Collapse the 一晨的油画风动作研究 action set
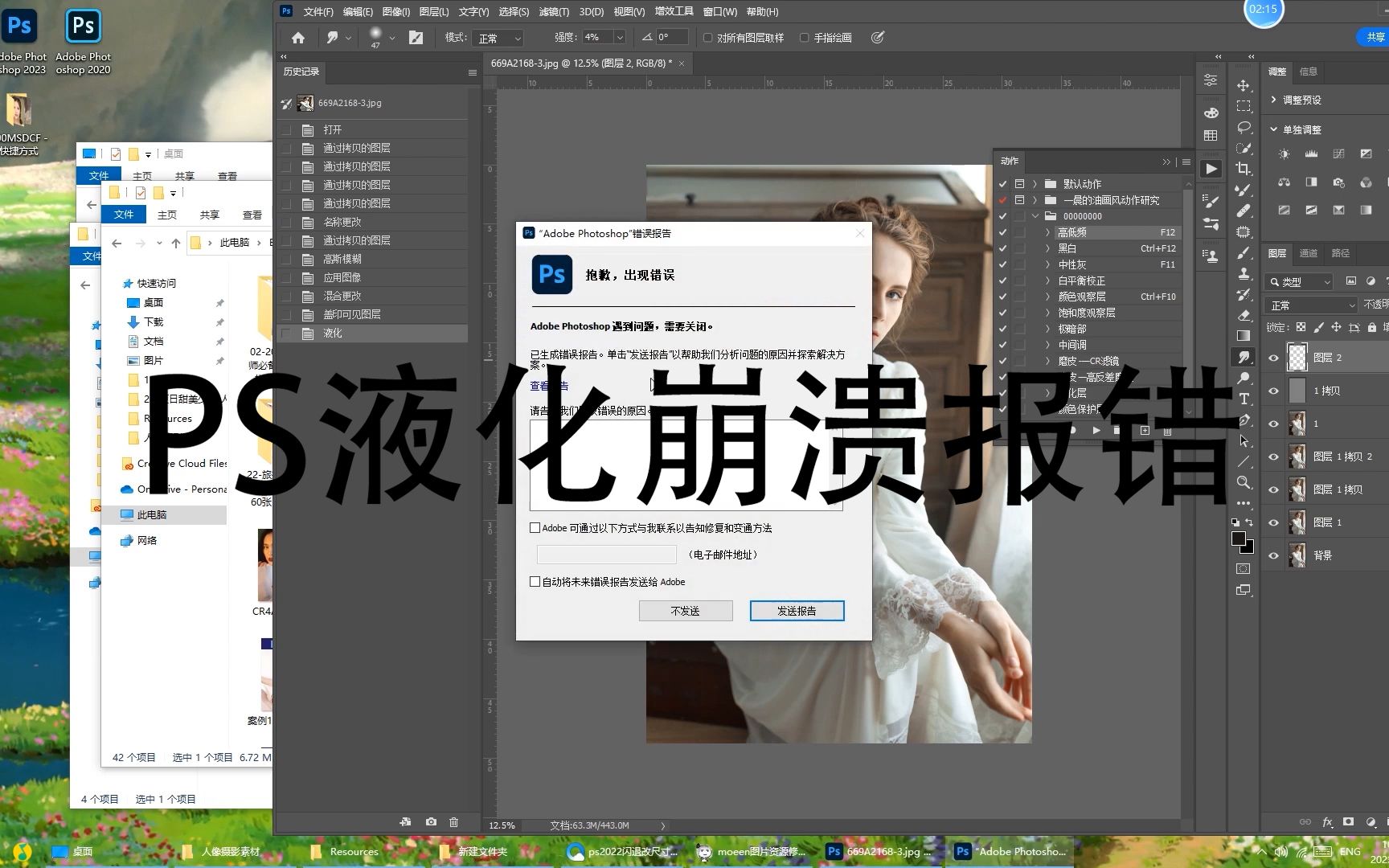This screenshot has height=868, width=1389. point(1035,200)
